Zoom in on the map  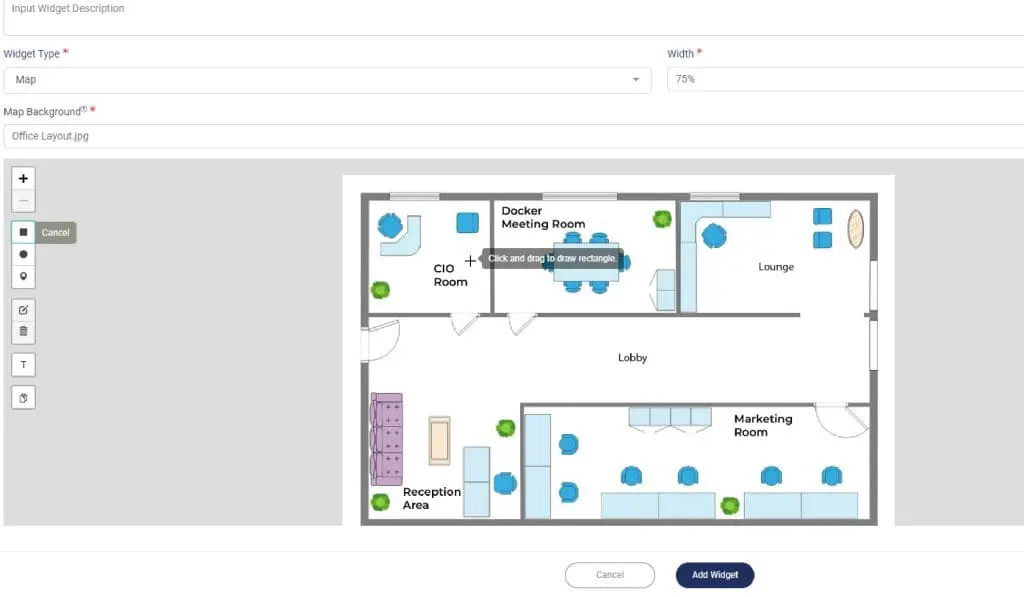point(23,178)
